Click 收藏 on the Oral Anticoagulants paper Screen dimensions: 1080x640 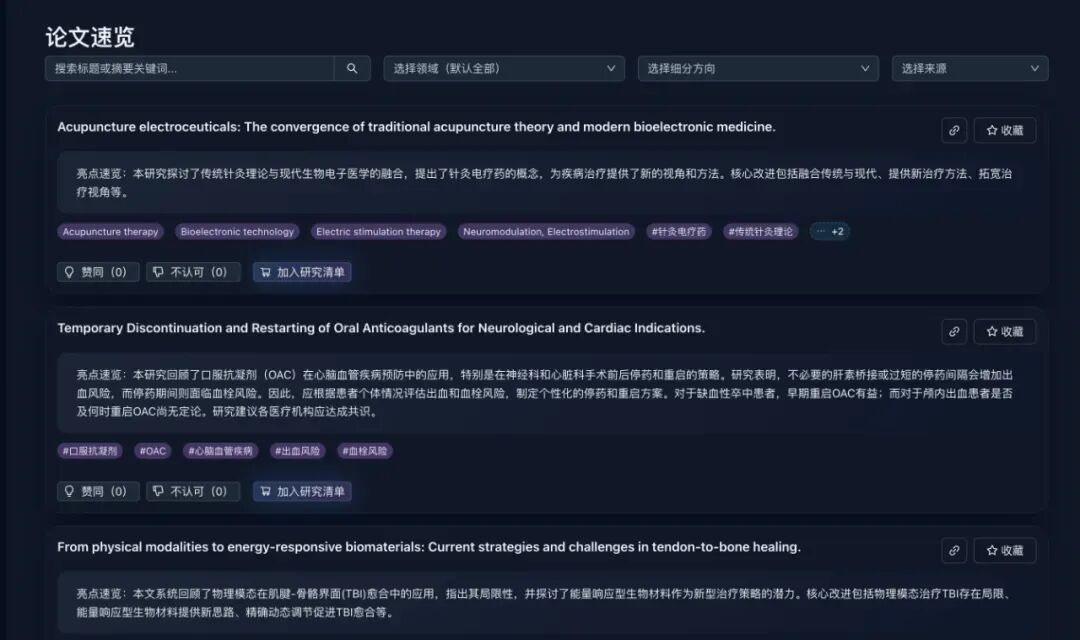click(1005, 331)
